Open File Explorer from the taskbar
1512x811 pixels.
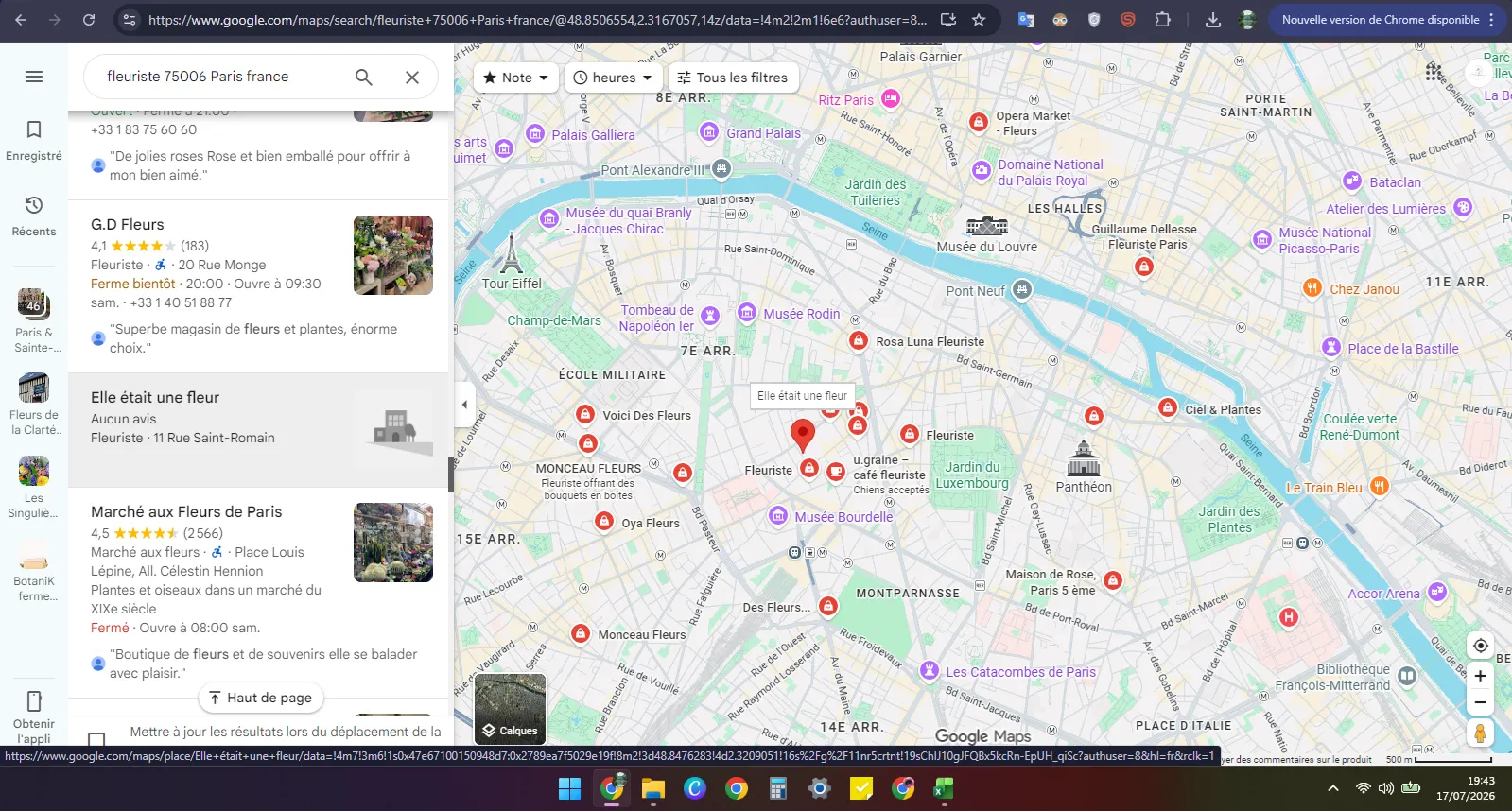click(x=653, y=788)
